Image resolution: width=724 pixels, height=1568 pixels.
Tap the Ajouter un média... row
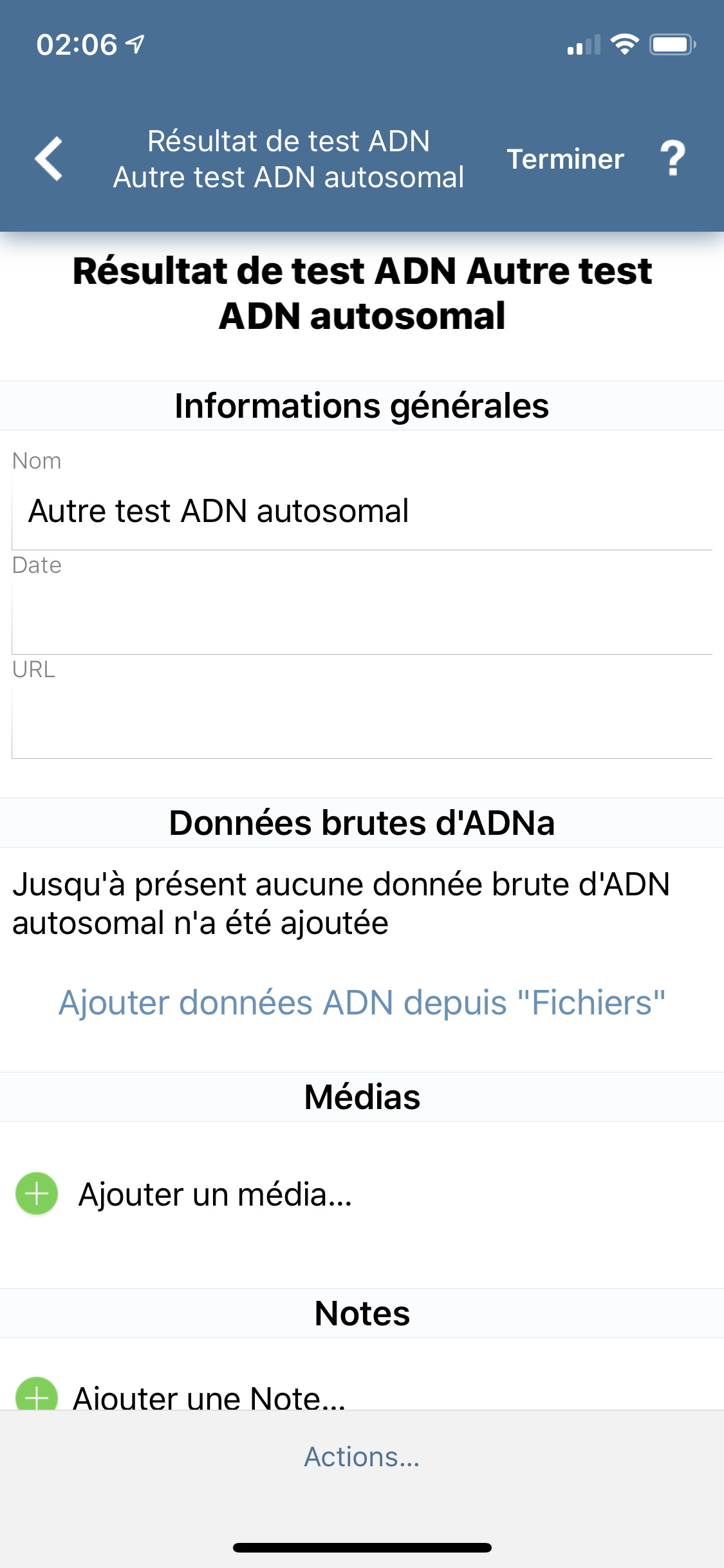[x=362, y=1194]
